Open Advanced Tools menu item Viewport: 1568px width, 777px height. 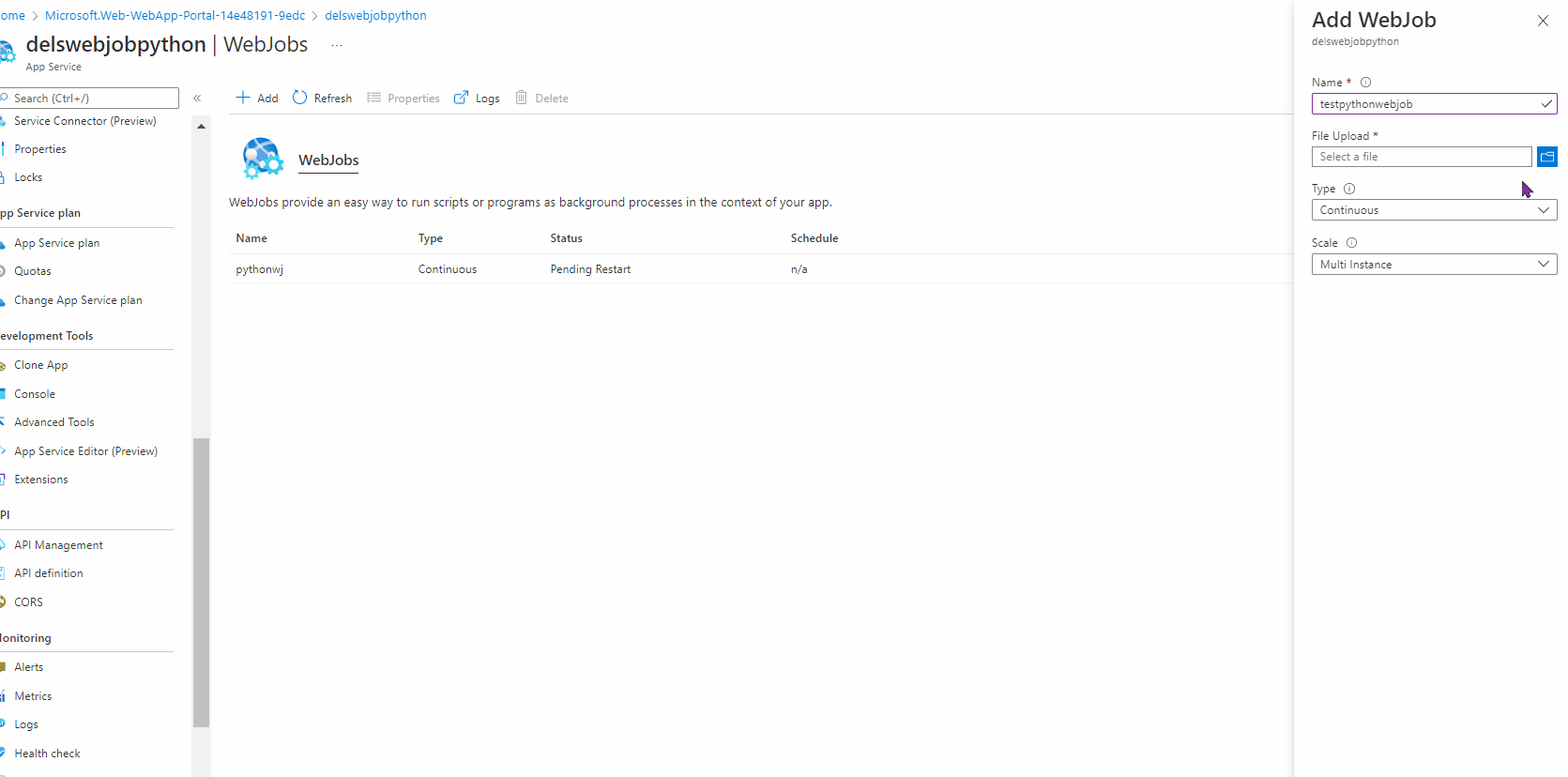coord(54,422)
